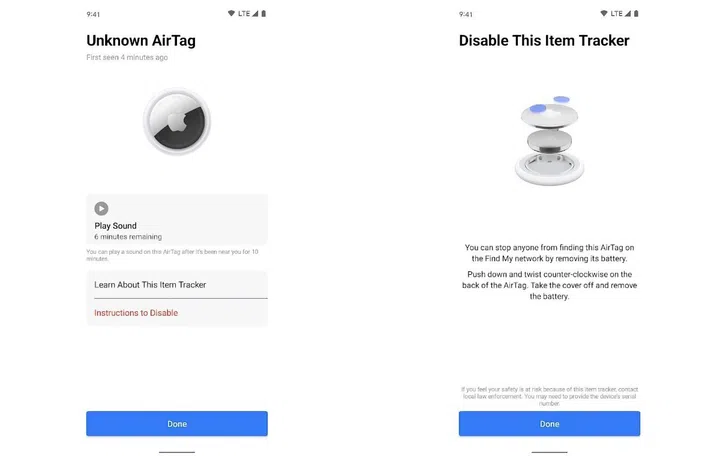720x456 pixels.
Task: Tap the First seen 4 minutes ago text
Action: (127, 58)
